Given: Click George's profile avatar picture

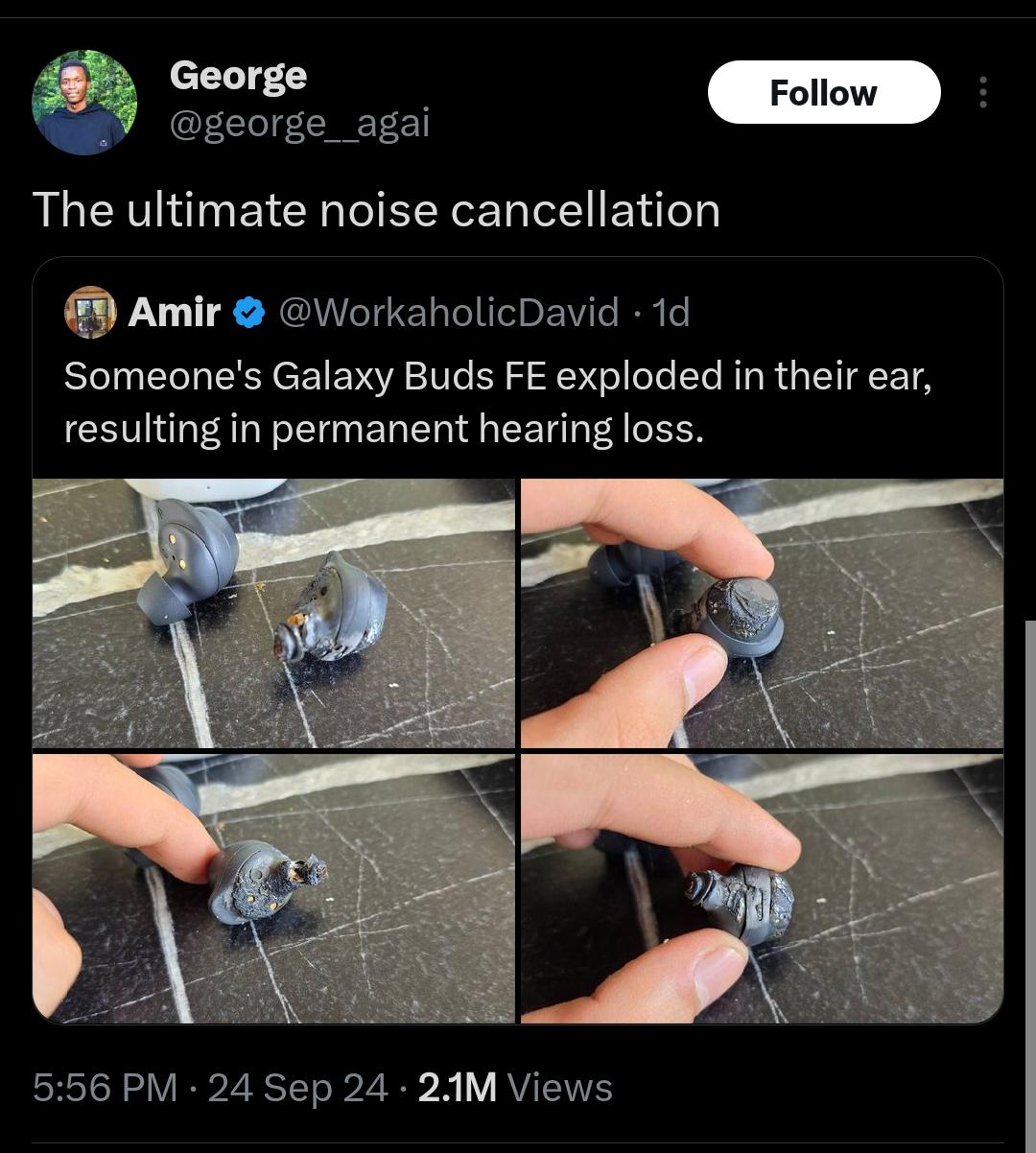Looking at the screenshot, I should [84, 104].
